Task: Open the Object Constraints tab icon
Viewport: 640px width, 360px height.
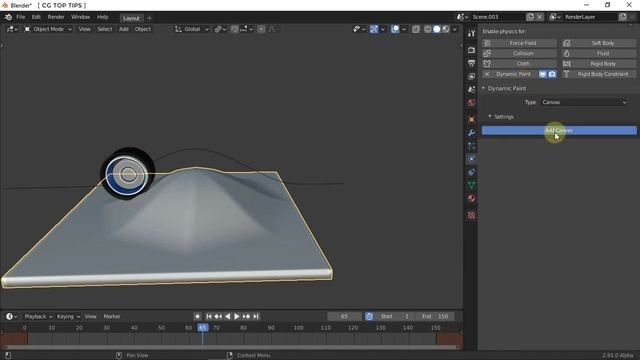Action: coord(471,172)
